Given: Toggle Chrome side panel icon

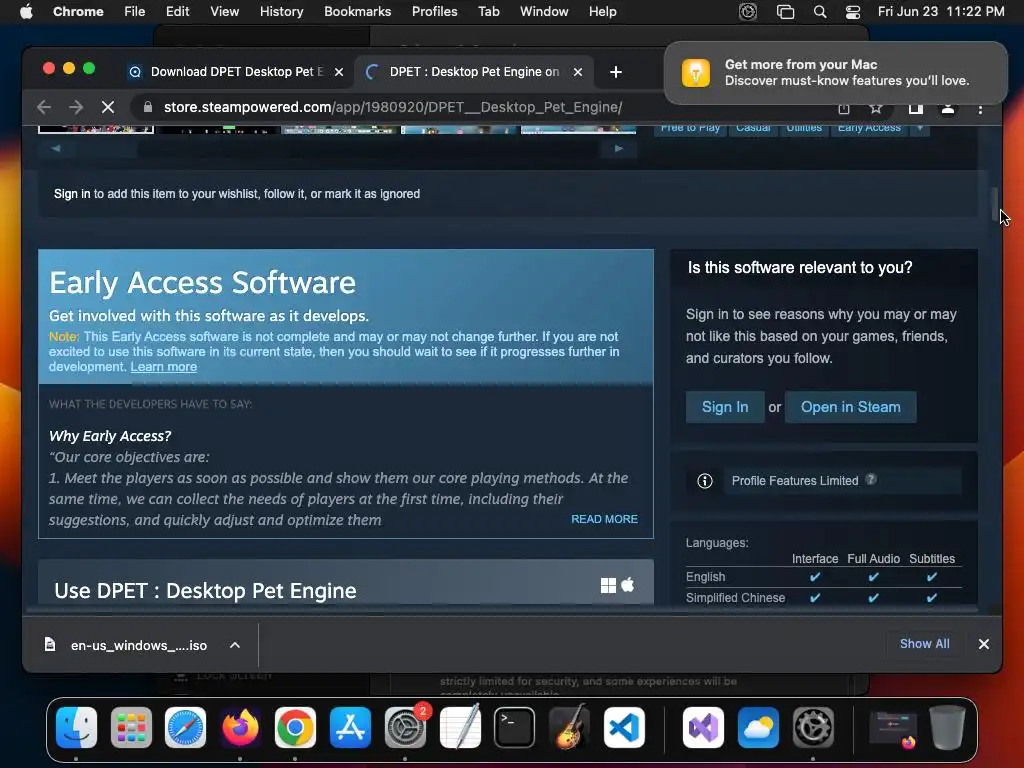Looking at the screenshot, I should [x=916, y=108].
